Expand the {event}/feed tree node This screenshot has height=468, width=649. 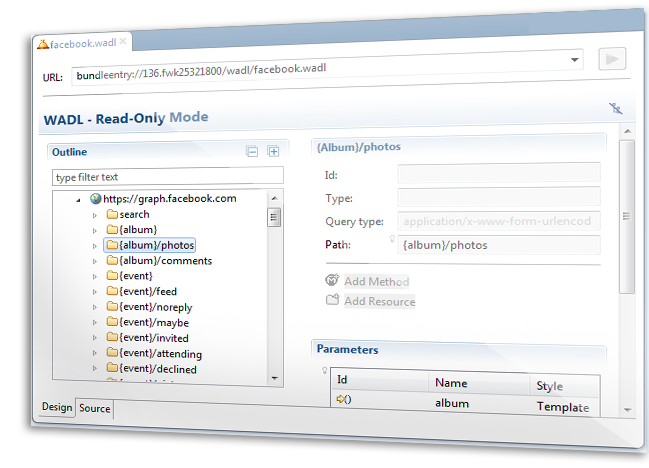(95, 292)
